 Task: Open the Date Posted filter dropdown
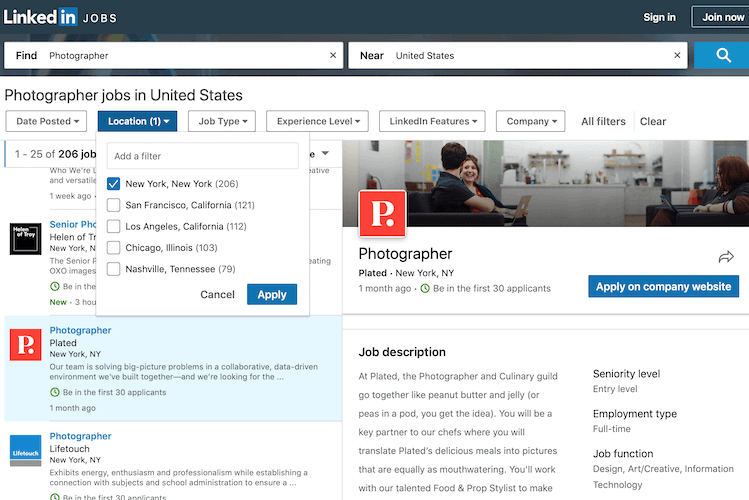[46, 121]
